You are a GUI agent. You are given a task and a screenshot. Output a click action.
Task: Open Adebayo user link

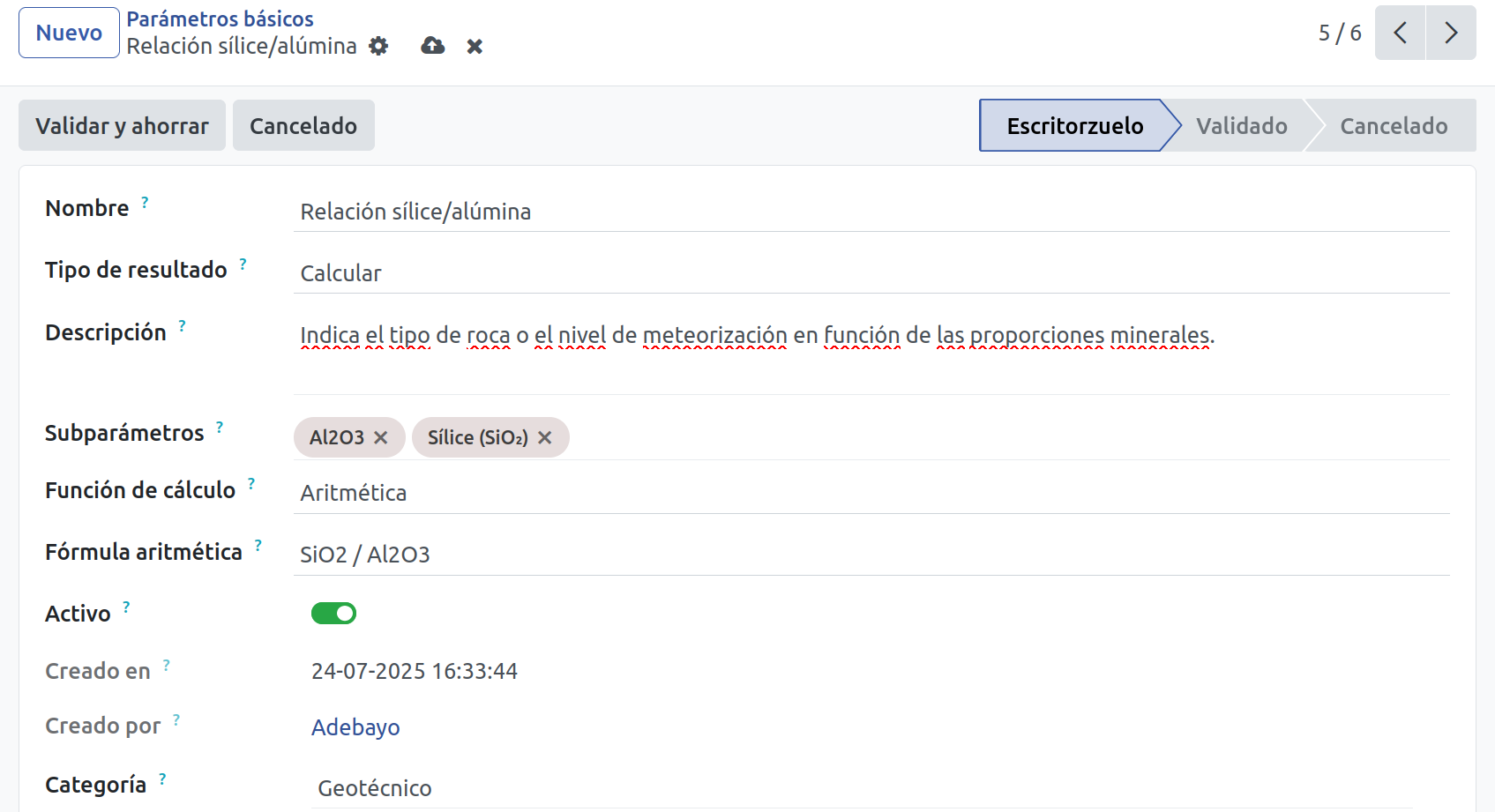point(355,727)
